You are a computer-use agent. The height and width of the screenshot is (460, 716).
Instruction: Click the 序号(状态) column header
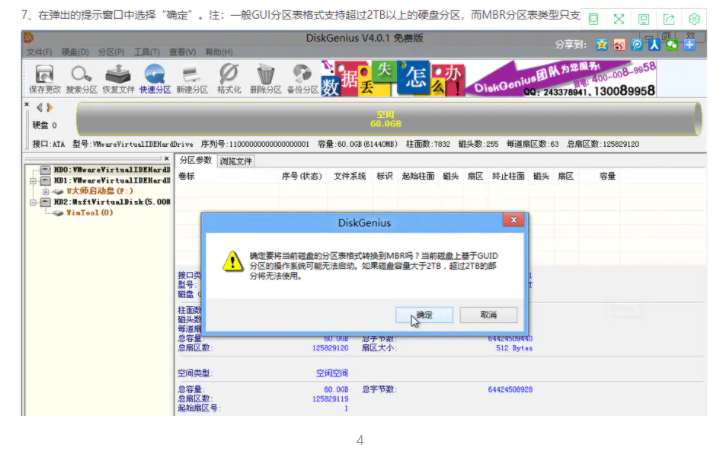302,176
